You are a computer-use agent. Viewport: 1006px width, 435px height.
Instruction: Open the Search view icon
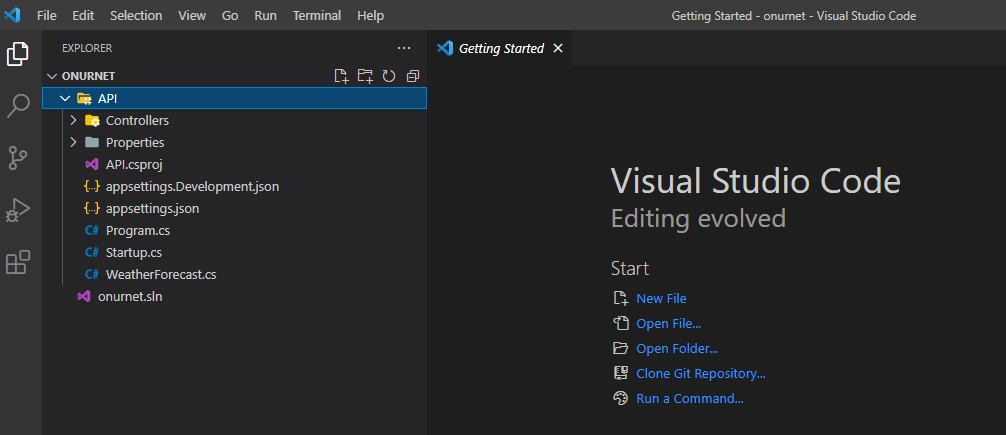point(18,106)
